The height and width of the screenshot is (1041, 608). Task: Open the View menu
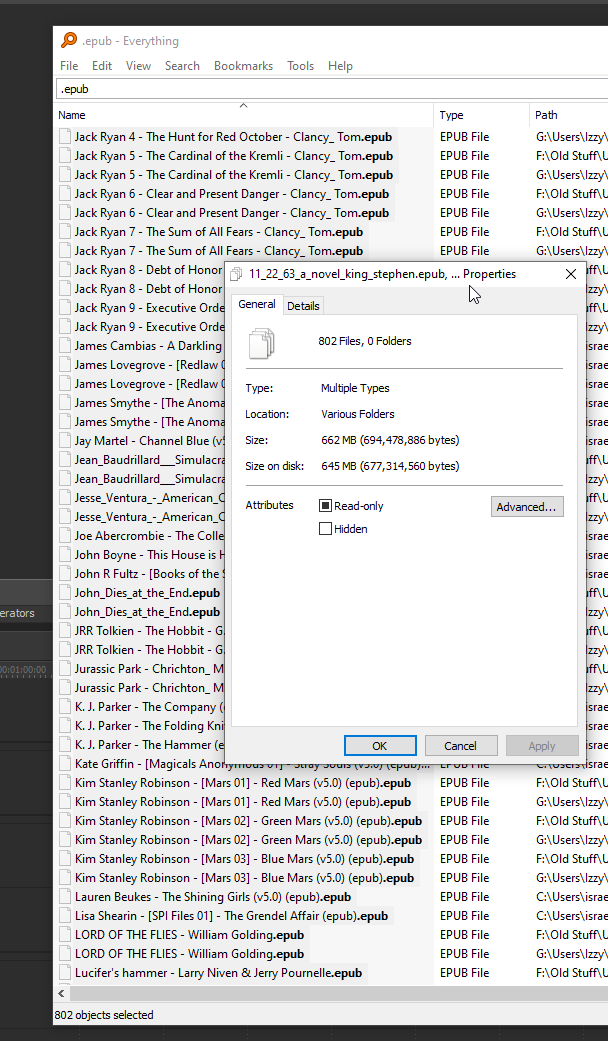pos(138,66)
